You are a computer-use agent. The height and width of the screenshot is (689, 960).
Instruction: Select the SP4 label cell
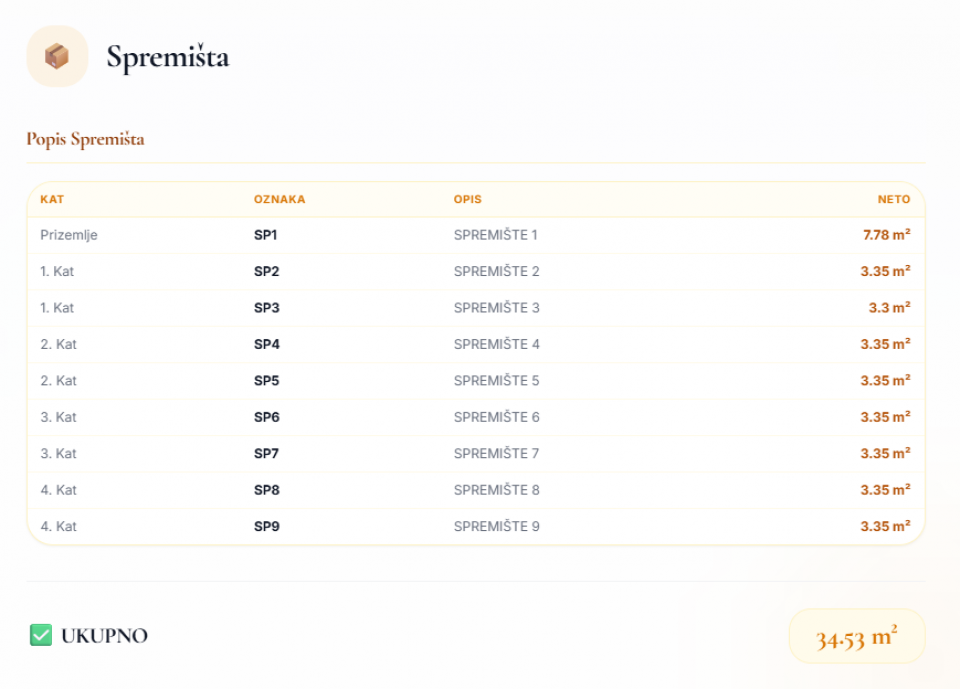click(266, 344)
